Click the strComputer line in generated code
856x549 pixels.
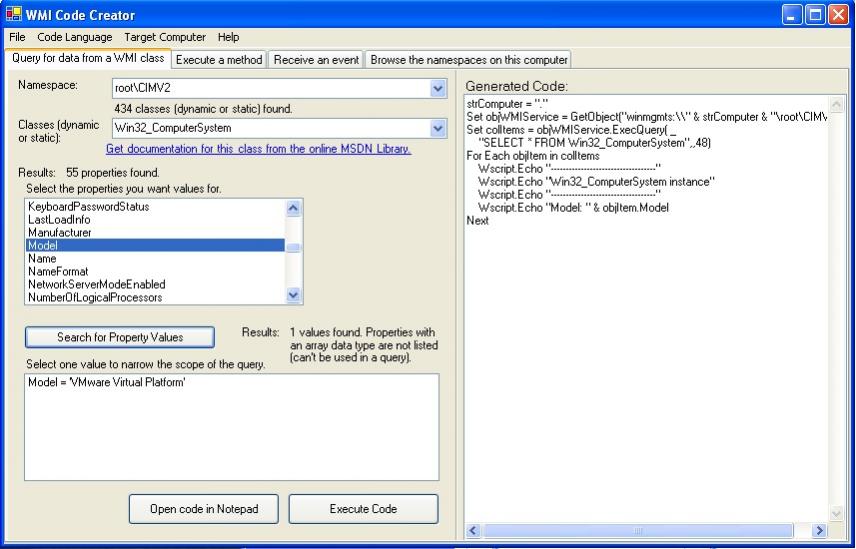pyautogui.click(x=506, y=104)
